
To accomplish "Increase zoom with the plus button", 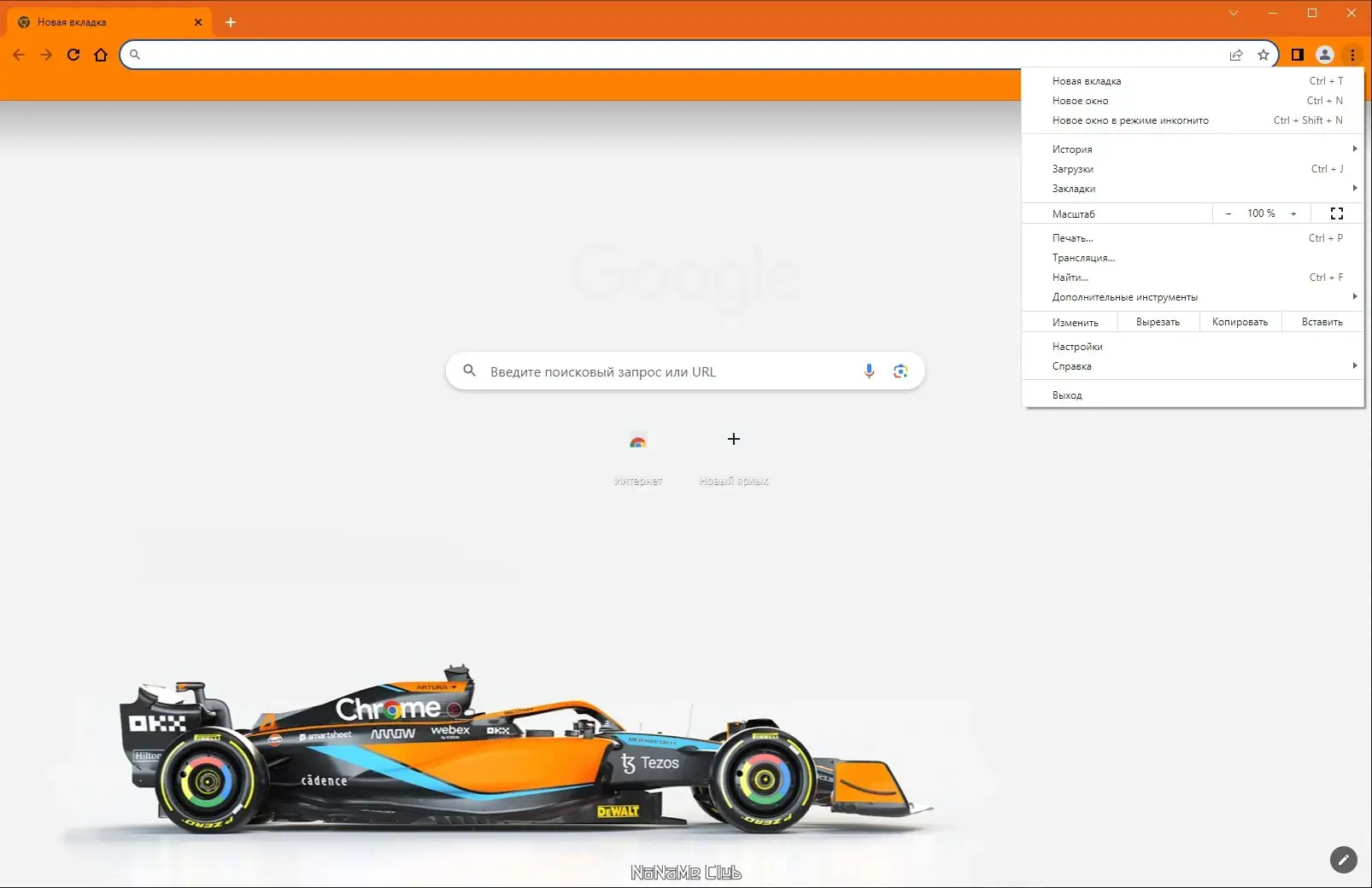I will (1293, 213).
